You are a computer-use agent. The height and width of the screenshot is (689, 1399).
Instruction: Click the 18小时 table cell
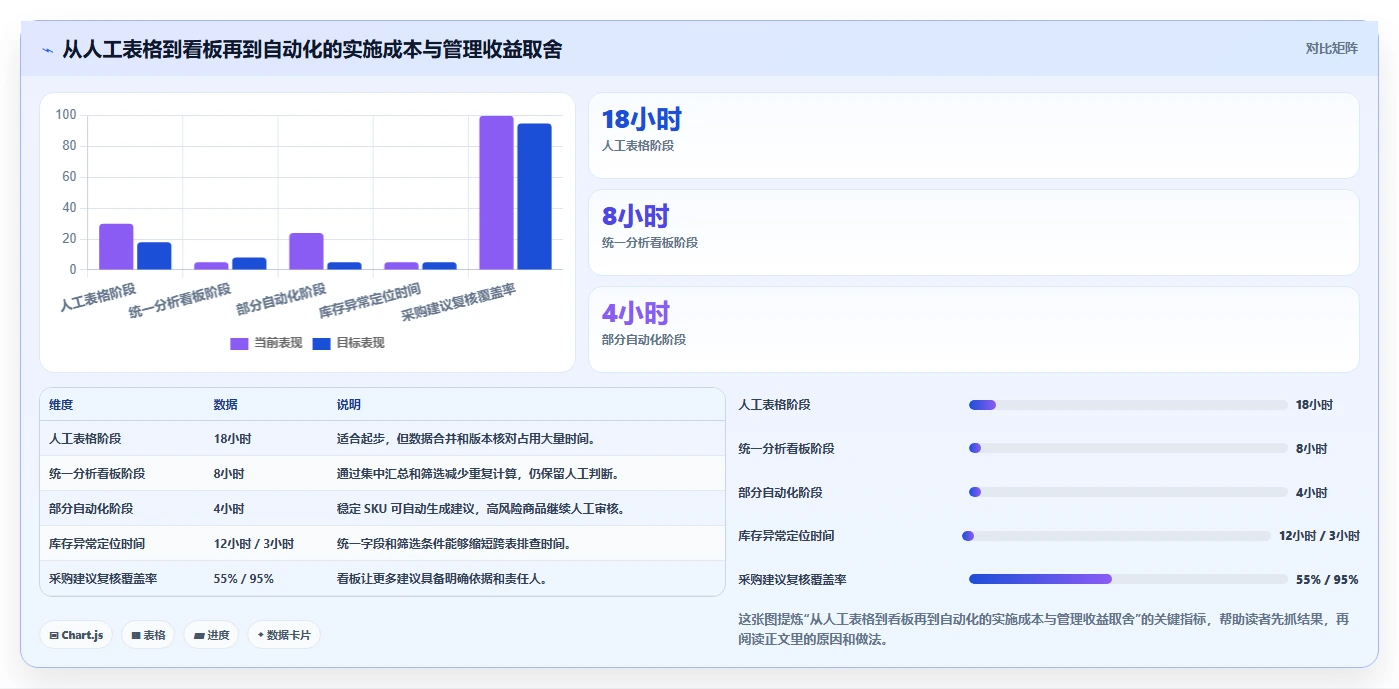(232, 439)
